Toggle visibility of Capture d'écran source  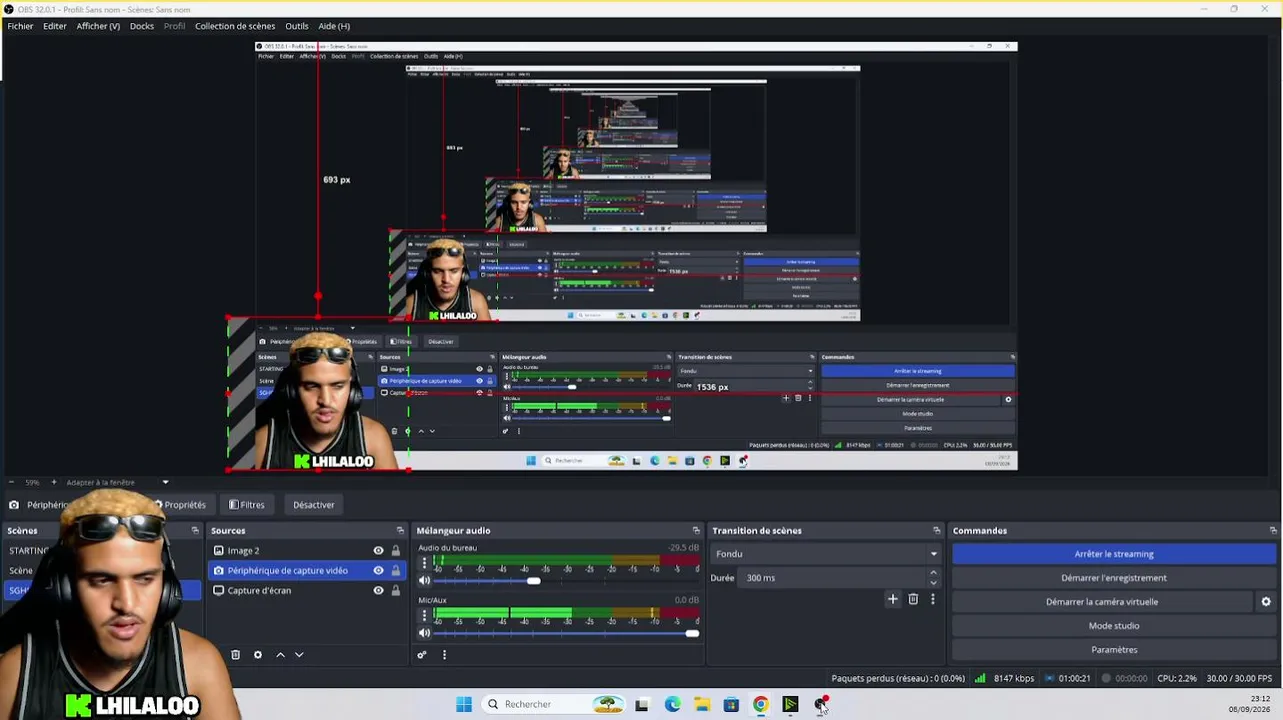[378, 591]
